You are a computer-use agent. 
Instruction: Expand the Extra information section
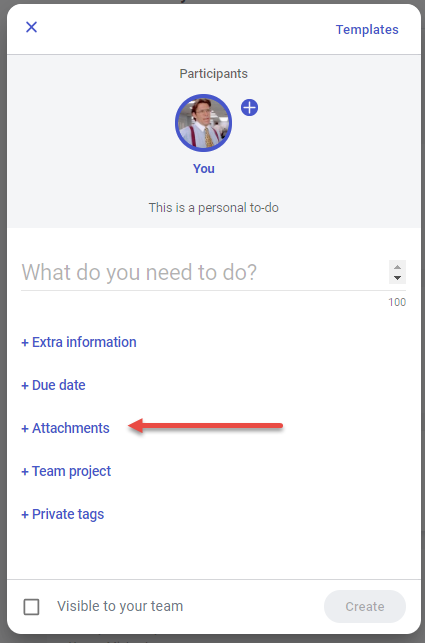coord(79,342)
